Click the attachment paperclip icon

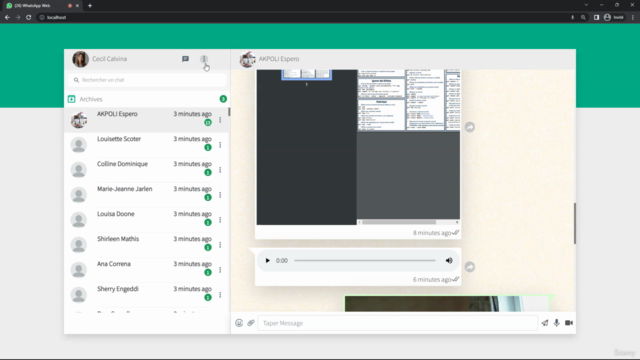pos(251,323)
